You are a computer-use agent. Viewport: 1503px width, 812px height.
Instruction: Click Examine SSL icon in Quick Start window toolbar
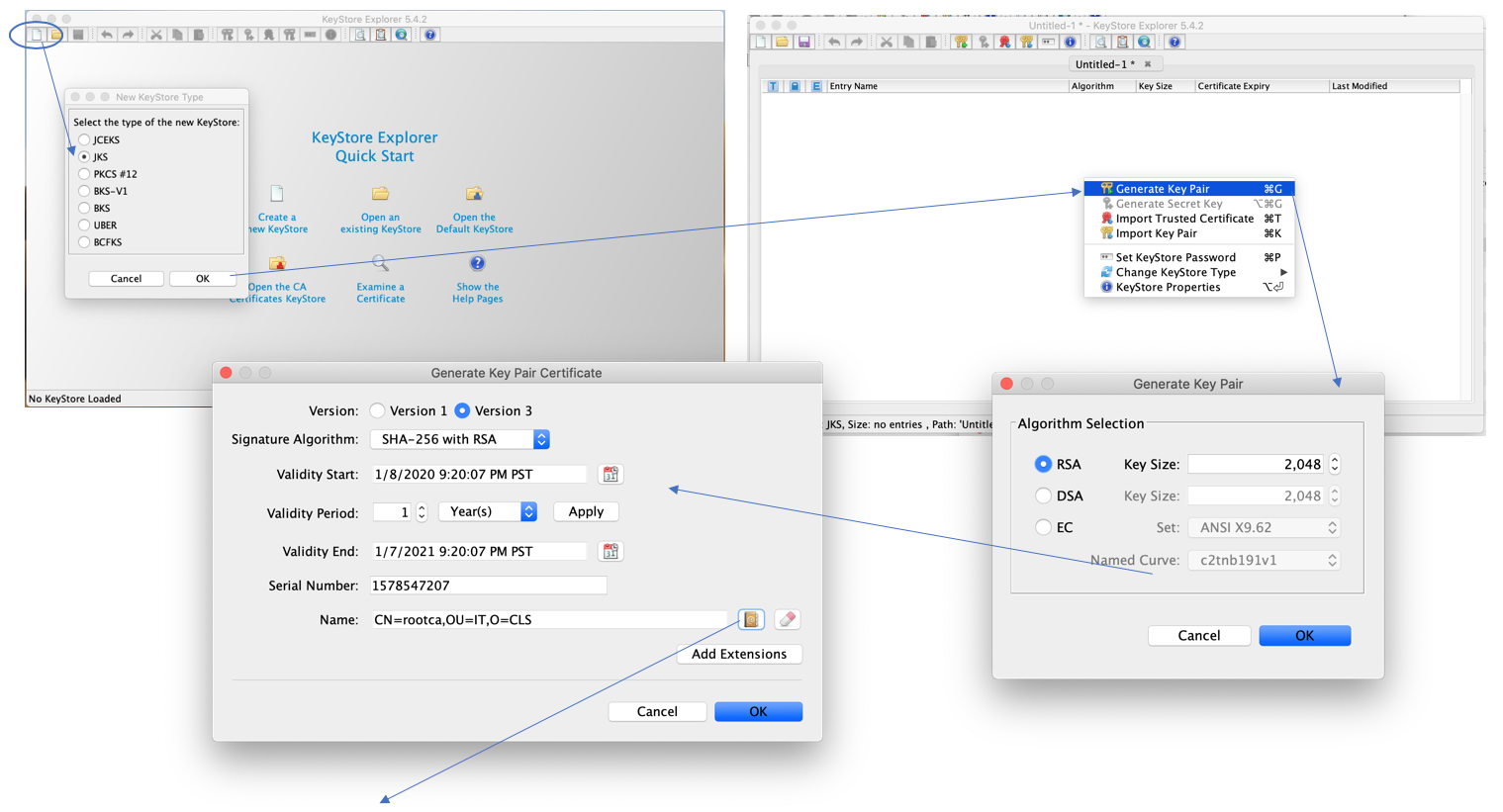point(401,35)
